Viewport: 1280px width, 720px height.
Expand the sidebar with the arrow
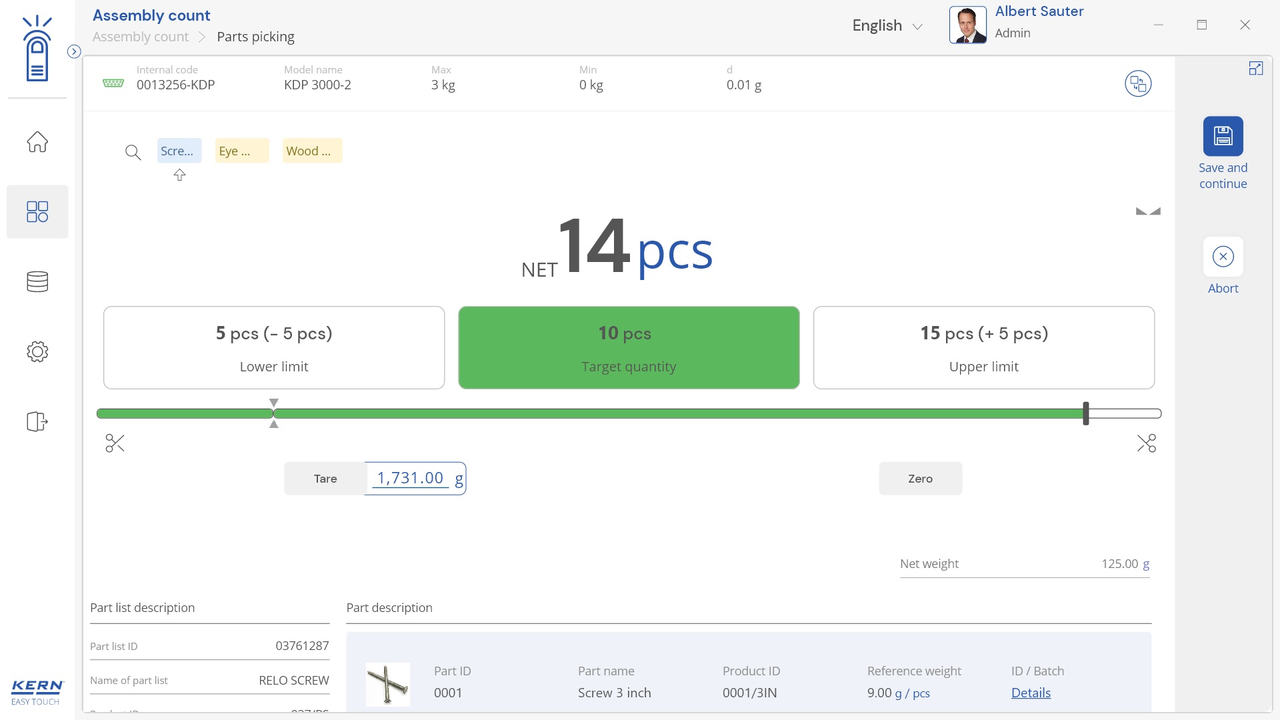coord(74,52)
